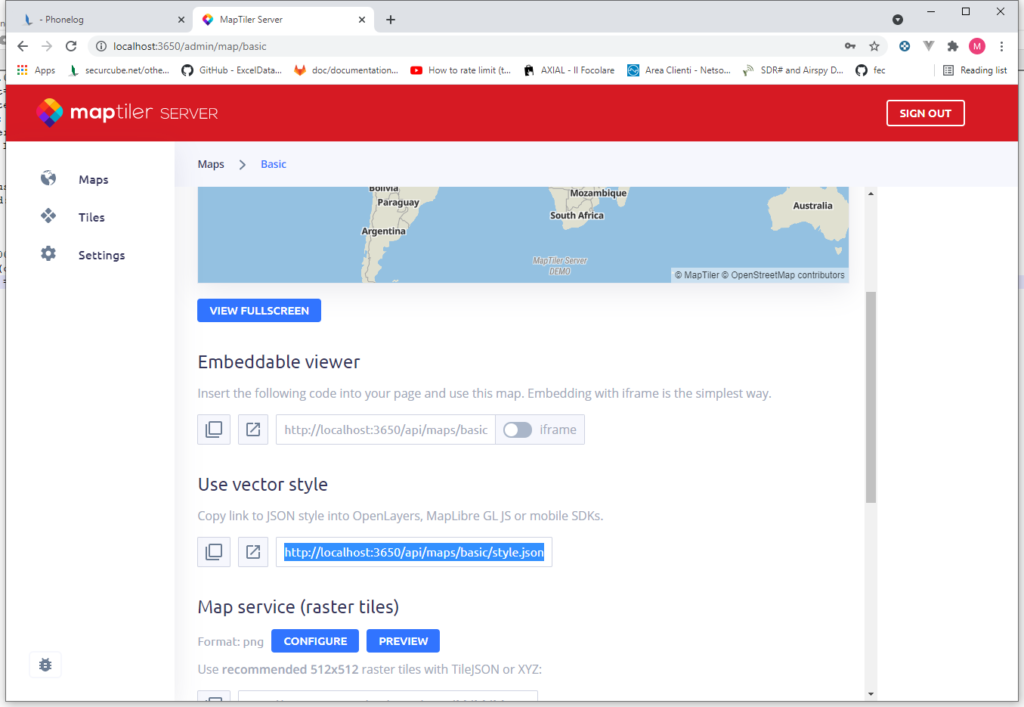Open the Maps section via globe icon
The image size is (1024, 707).
(x=48, y=178)
